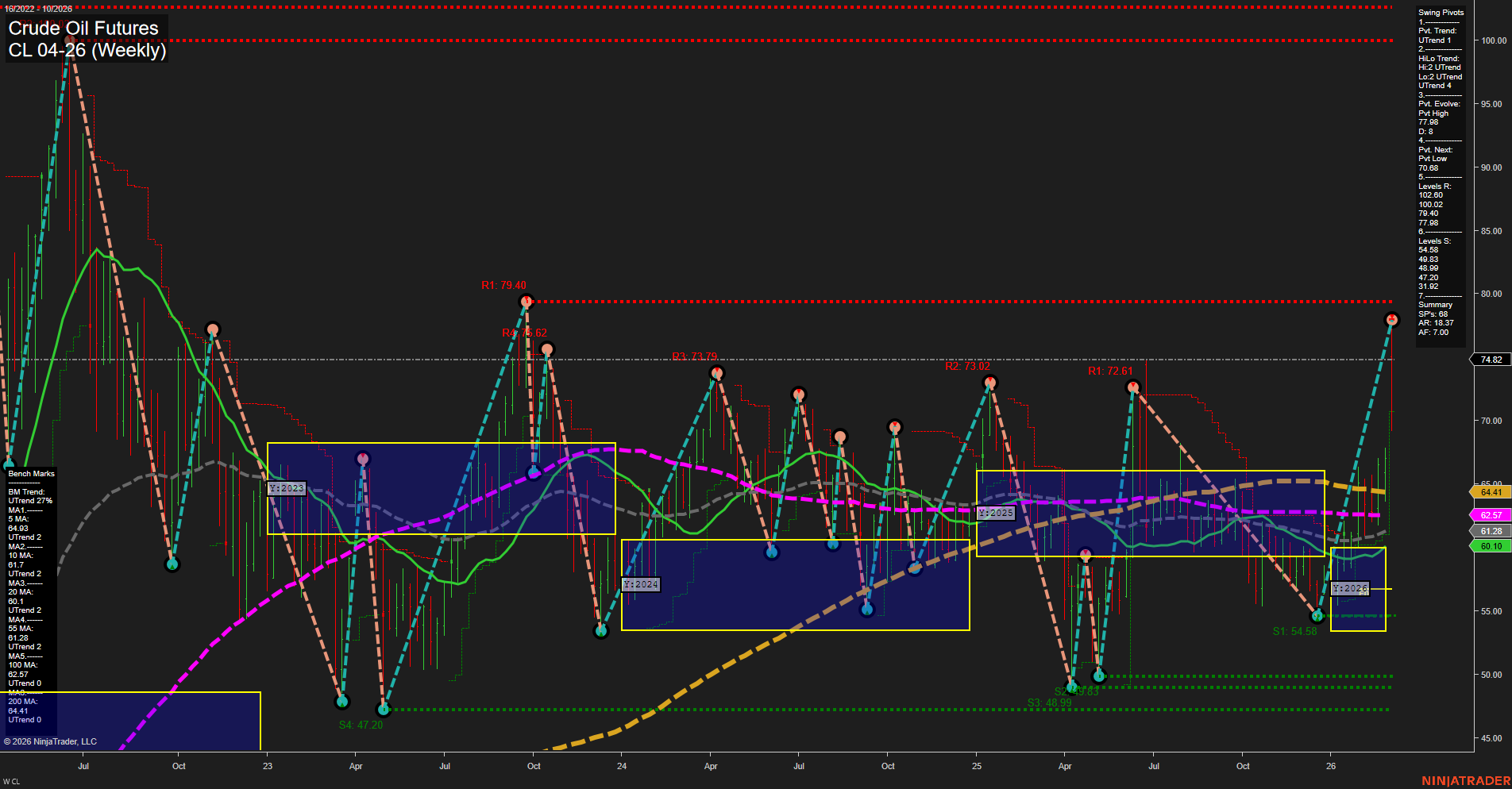Click the pivot dot above the R2: 73.02 label
The height and width of the screenshot is (789, 1512).
[989, 382]
